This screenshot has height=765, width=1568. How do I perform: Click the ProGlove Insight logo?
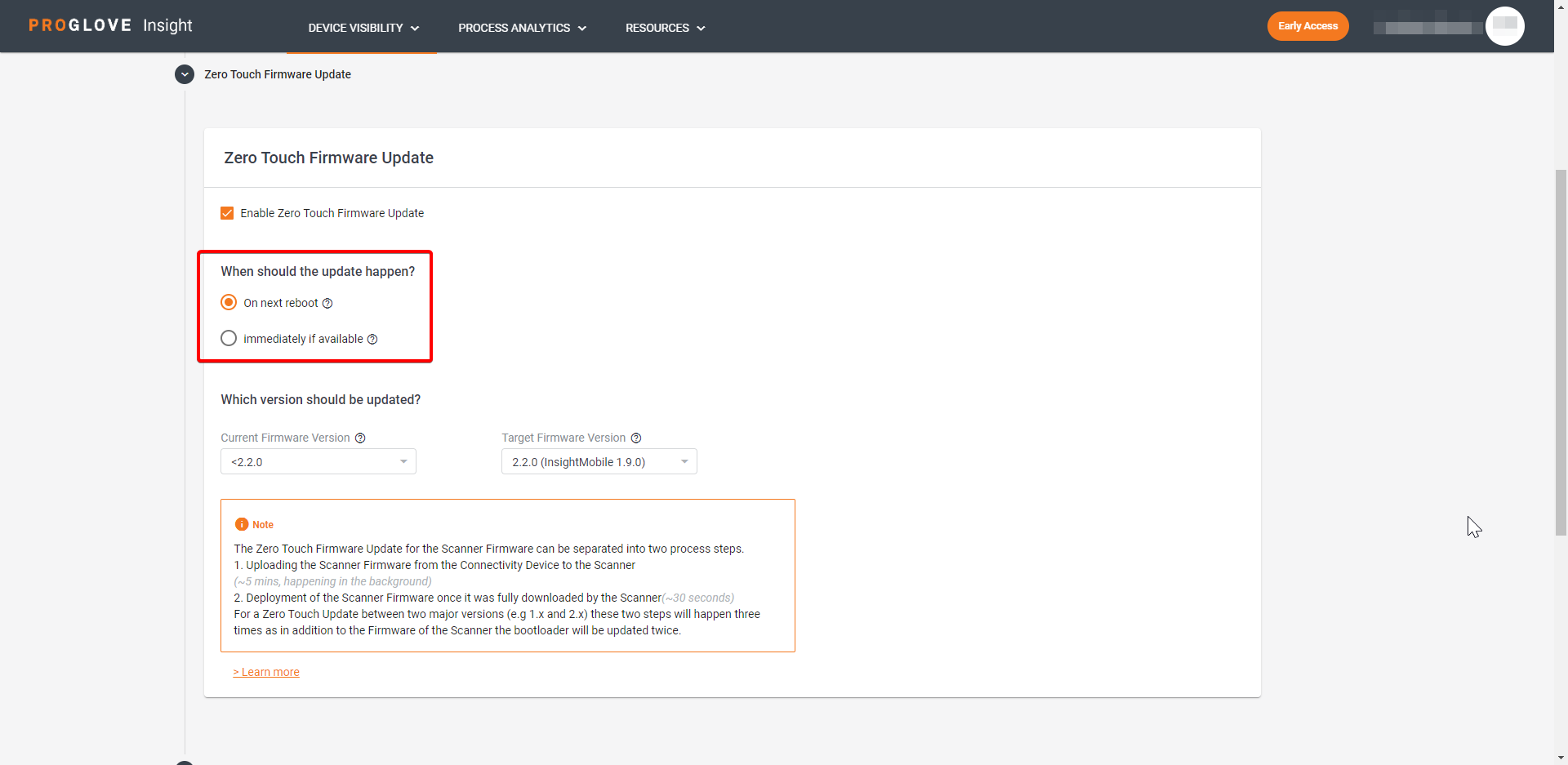pyautogui.click(x=110, y=25)
